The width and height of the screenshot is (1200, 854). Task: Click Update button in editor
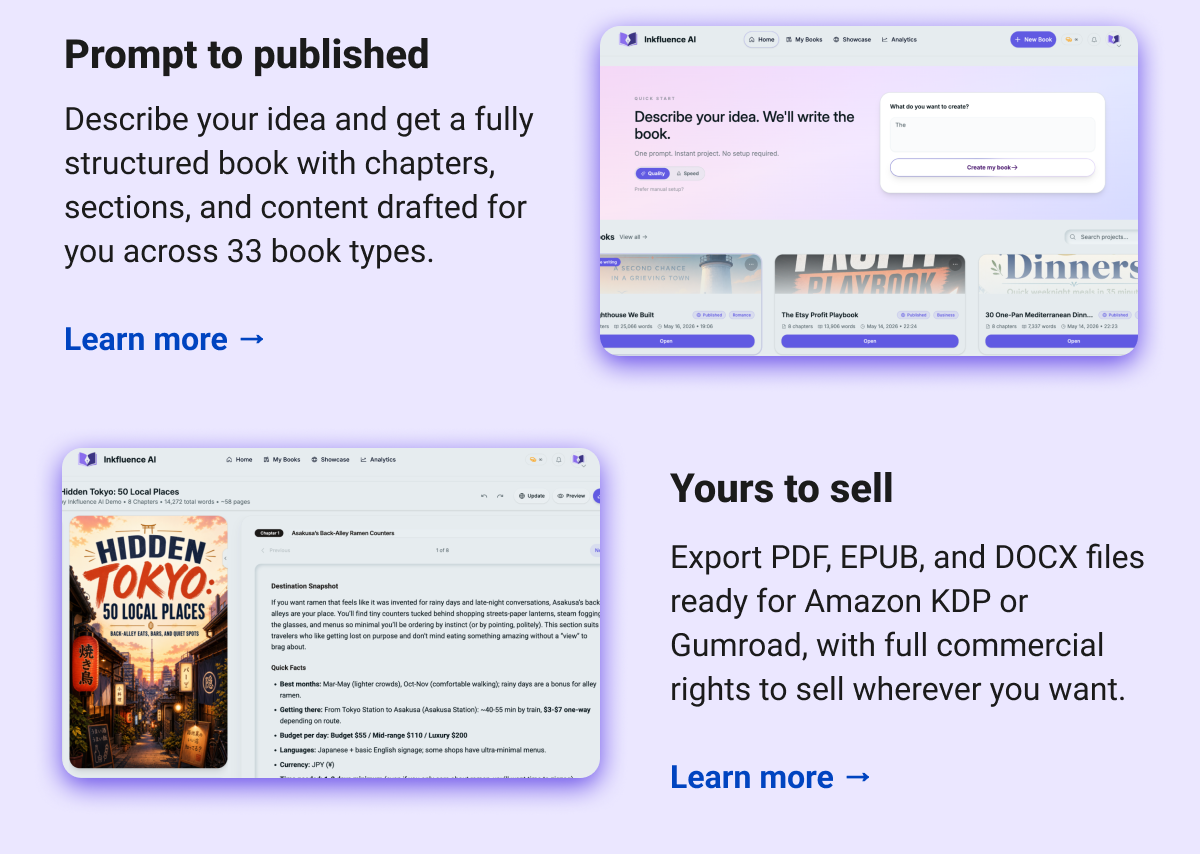[x=532, y=496]
